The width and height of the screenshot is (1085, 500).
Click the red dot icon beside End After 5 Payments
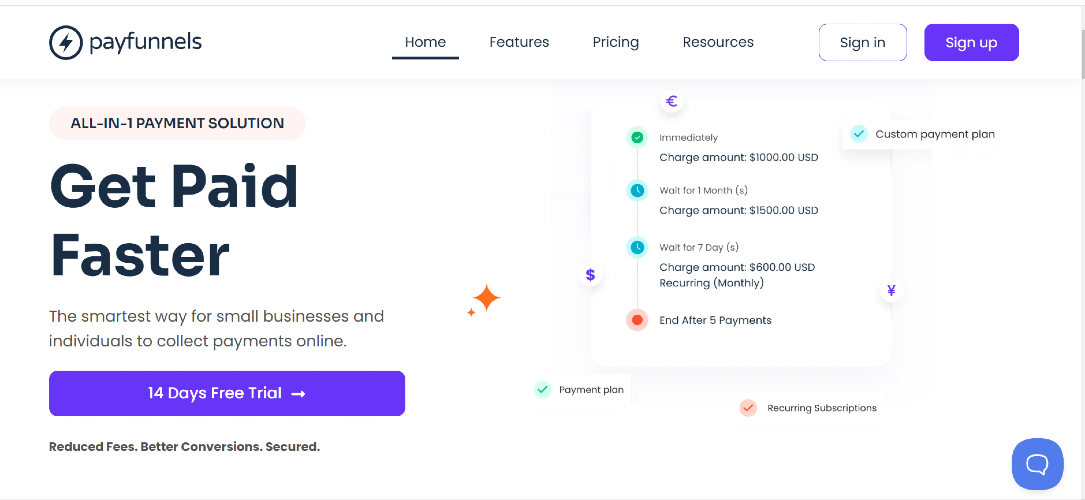[637, 320]
